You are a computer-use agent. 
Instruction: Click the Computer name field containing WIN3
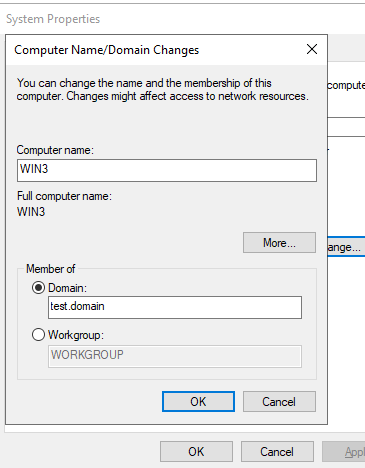(167, 170)
